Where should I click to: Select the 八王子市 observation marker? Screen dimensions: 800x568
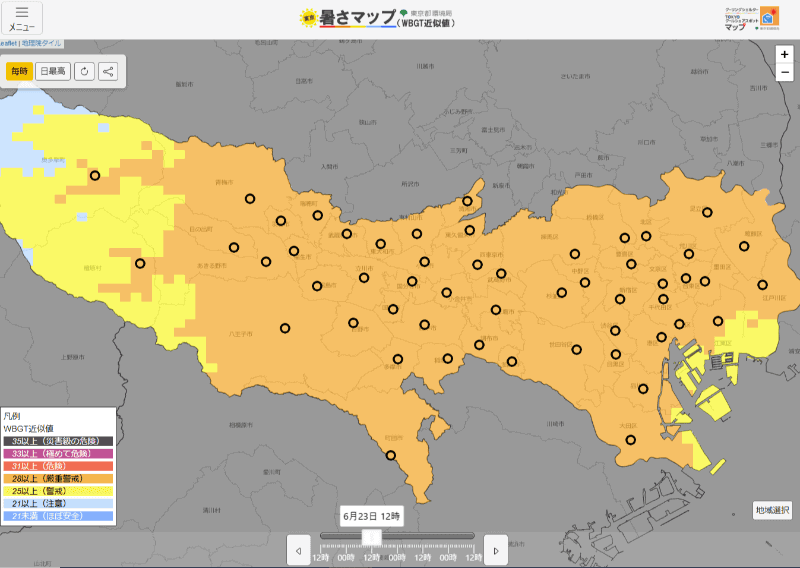pyautogui.click(x=285, y=328)
